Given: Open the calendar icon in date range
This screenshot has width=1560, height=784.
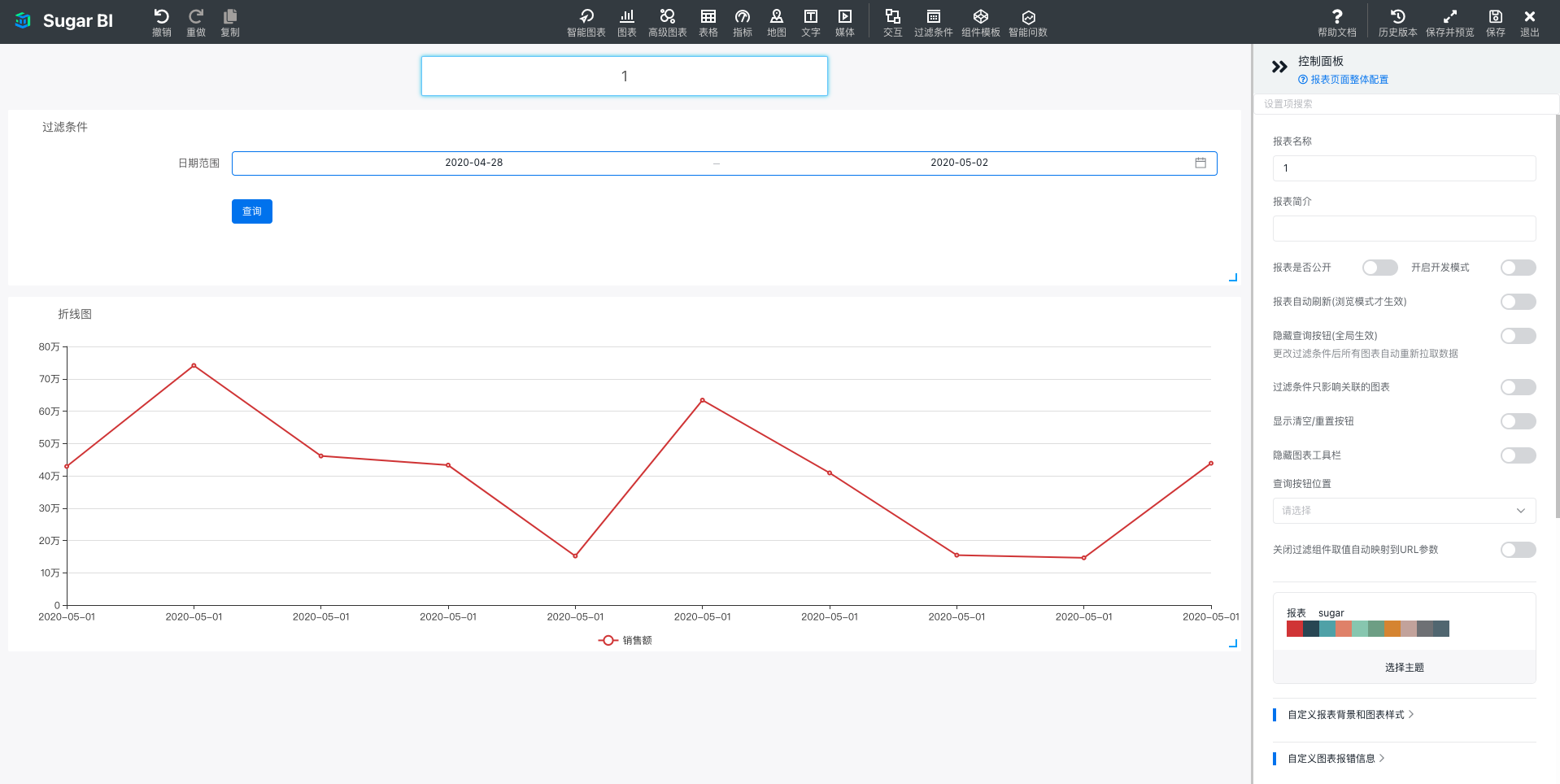Looking at the screenshot, I should point(1201,163).
